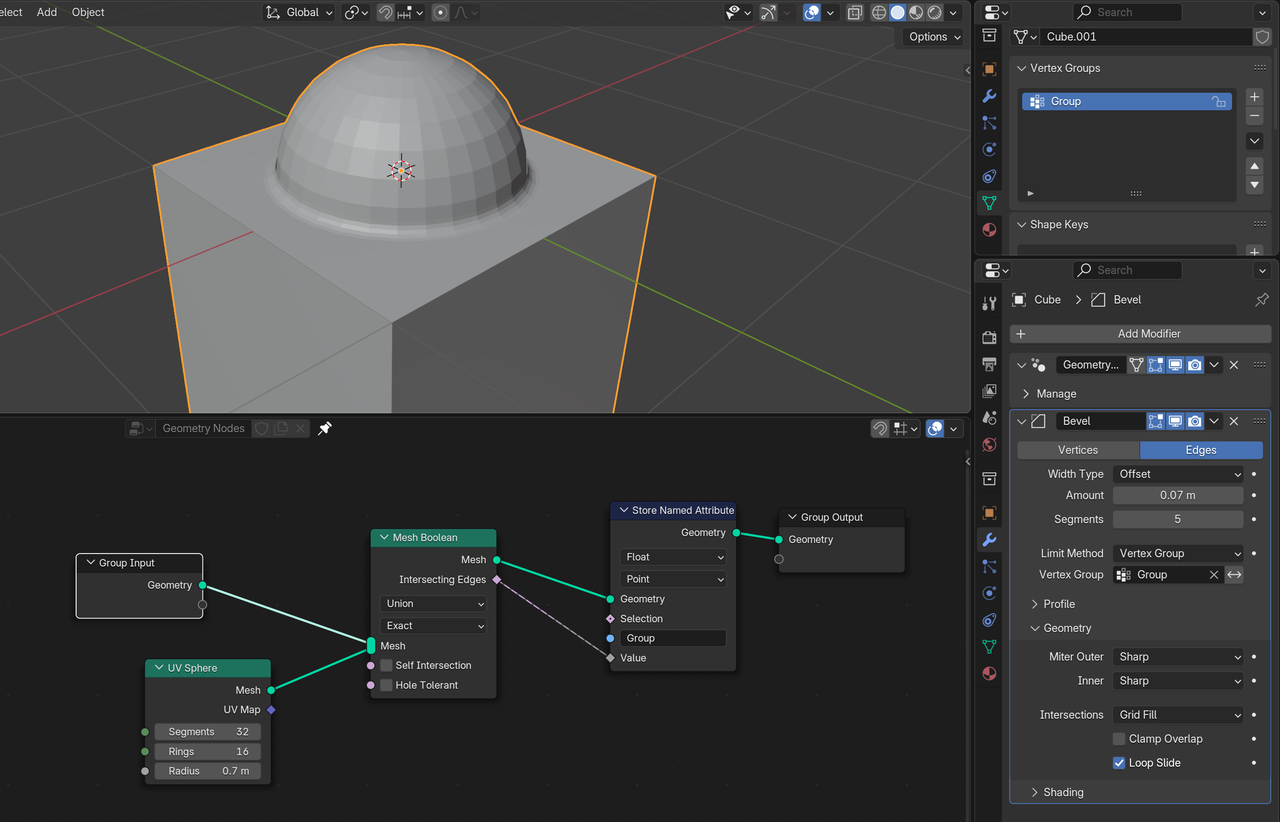Viewport: 1280px width, 822px height.
Task: Open the Width Type Offset dropdown
Action: click(x=1178, y=474)
